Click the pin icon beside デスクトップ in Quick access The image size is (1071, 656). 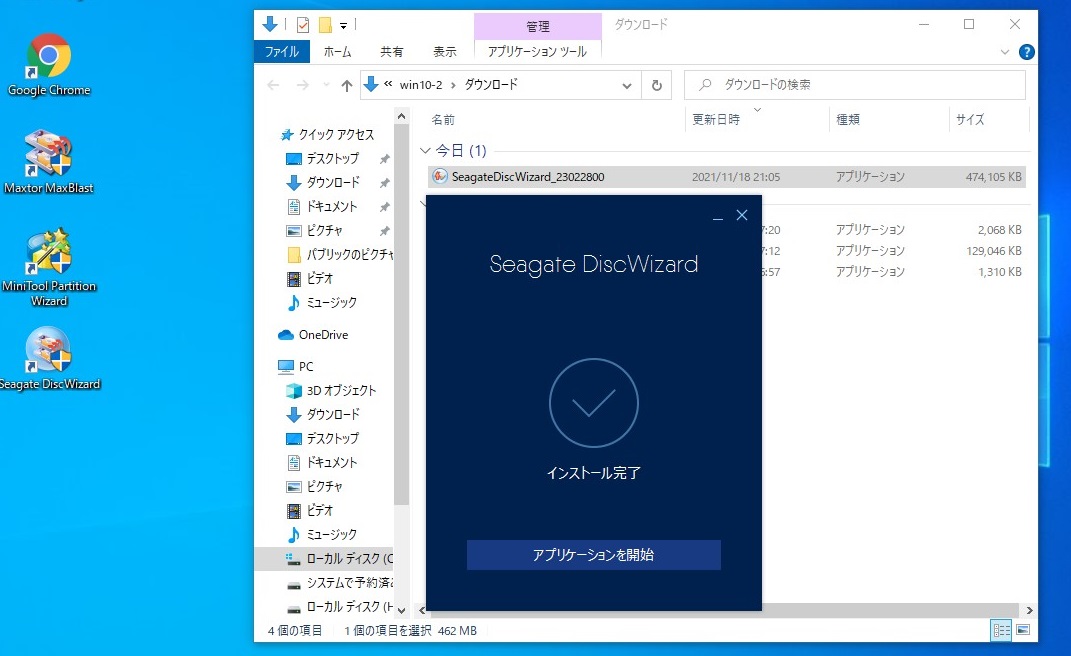click(385, 159)
